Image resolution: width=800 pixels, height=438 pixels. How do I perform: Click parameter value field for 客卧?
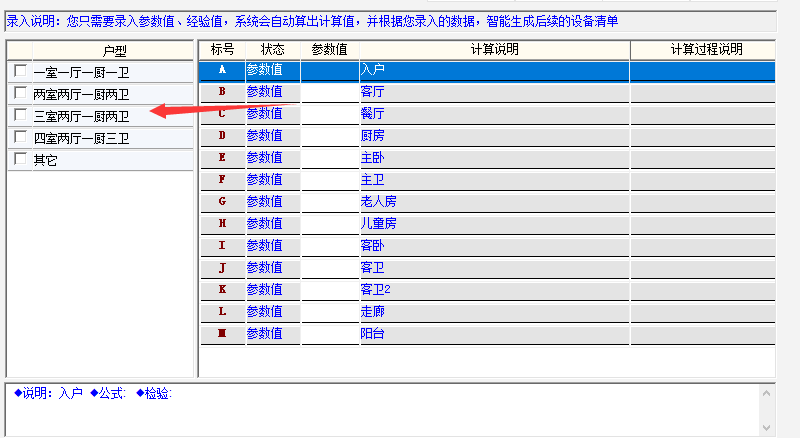pos(330,246)
